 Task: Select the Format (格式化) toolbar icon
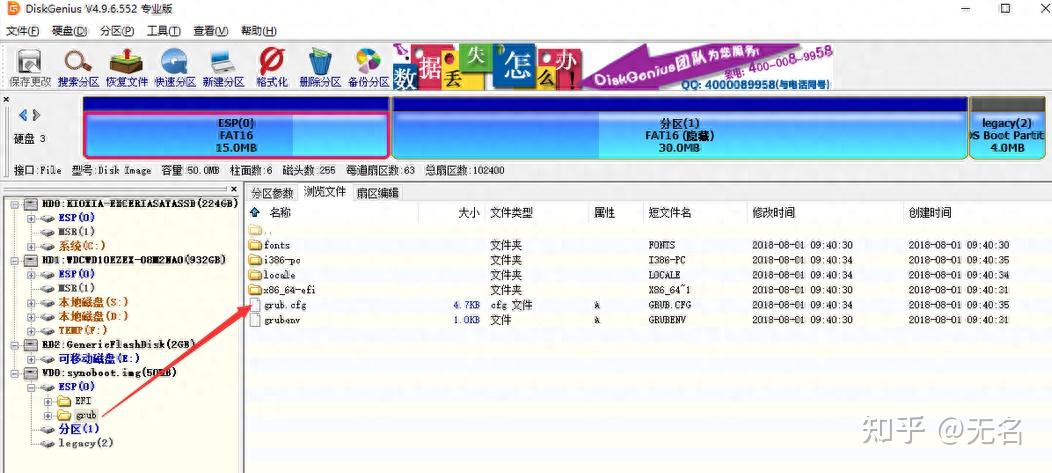pyautogui.click(x=272, y=68)
